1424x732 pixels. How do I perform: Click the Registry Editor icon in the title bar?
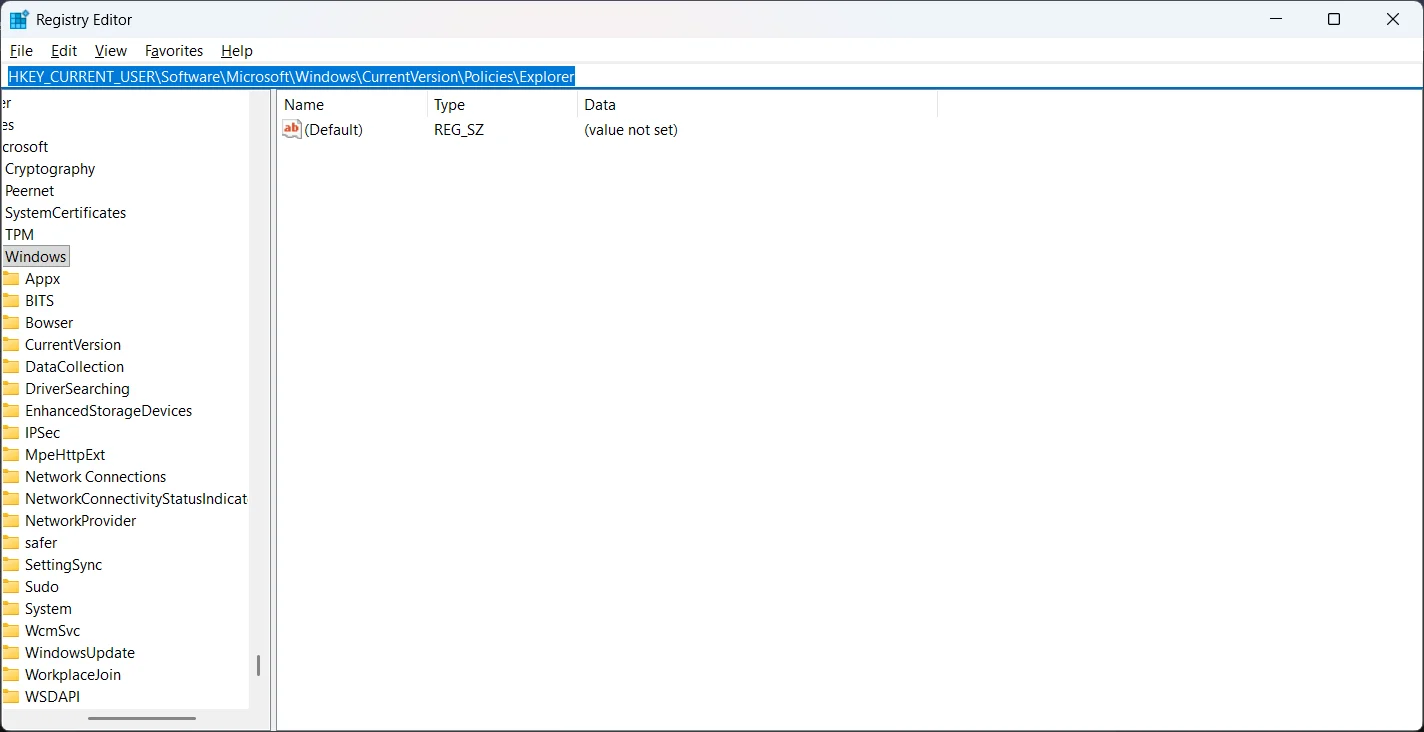point(17,18)
